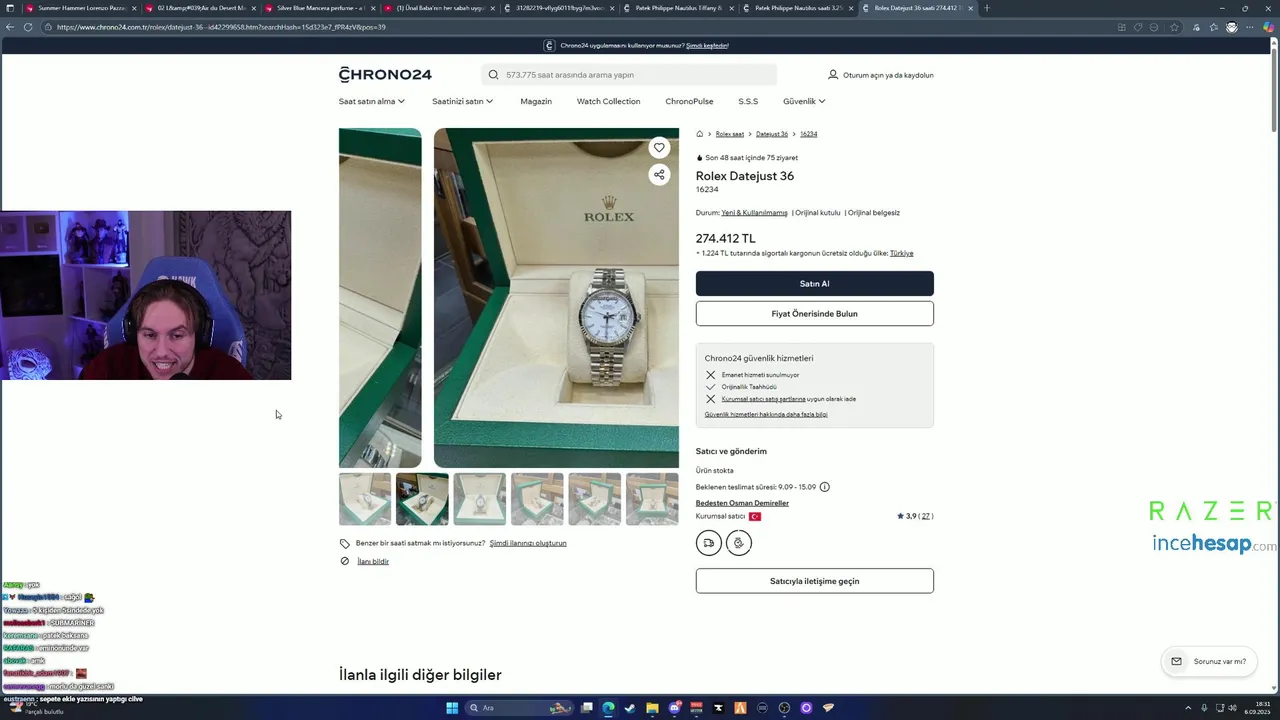The width and height of the screenshot is (1280, 720).
Task: Expand the Güvenlik menu
Action: click(804, 101)
